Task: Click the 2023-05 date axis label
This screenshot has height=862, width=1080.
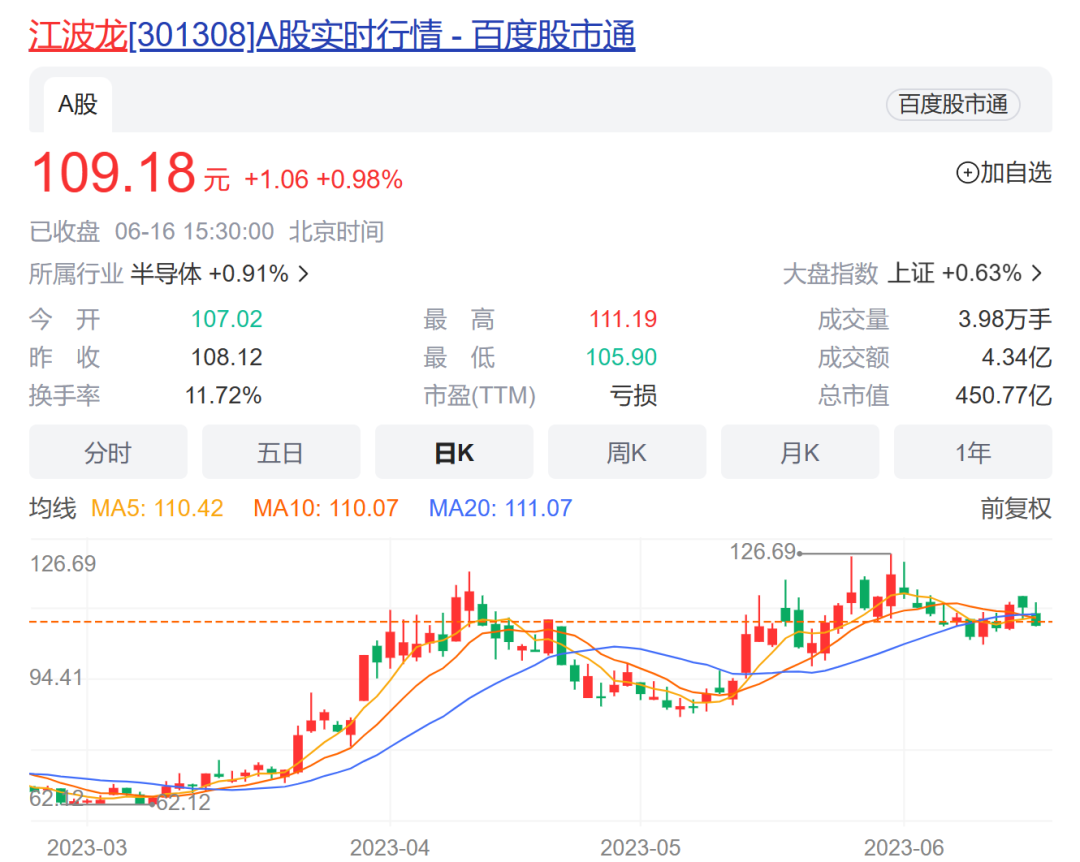Action: (641, 847)
